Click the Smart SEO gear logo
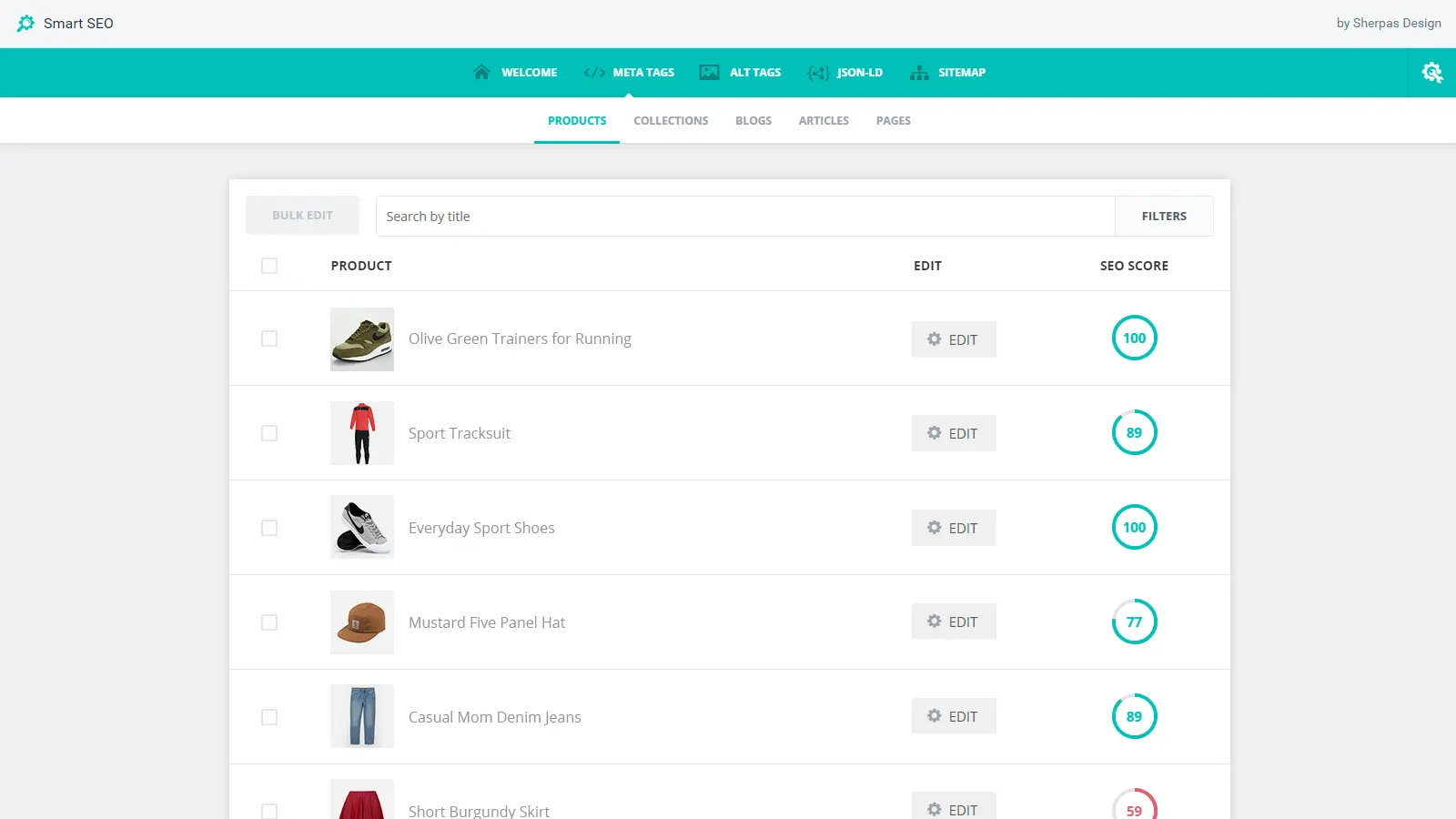Image resolution: width=1456 pixels, height=819 pixels. point(25,23)
